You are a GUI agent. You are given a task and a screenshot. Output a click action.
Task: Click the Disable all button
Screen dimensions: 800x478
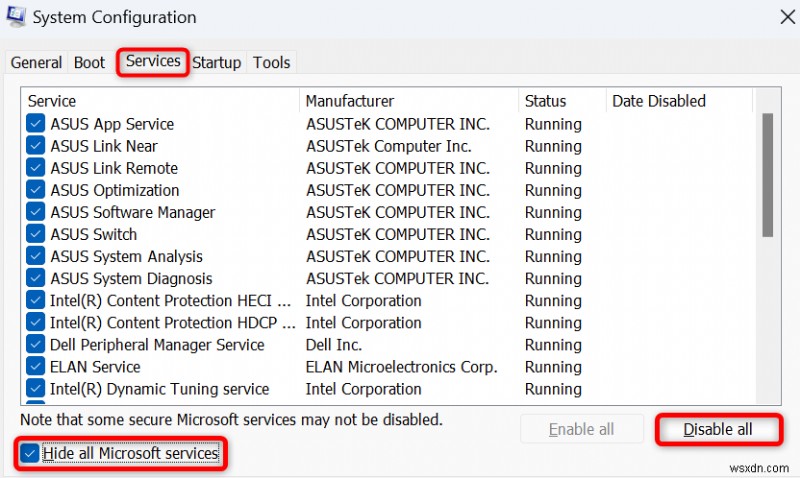pyautogui.click(x=718, y=430)
